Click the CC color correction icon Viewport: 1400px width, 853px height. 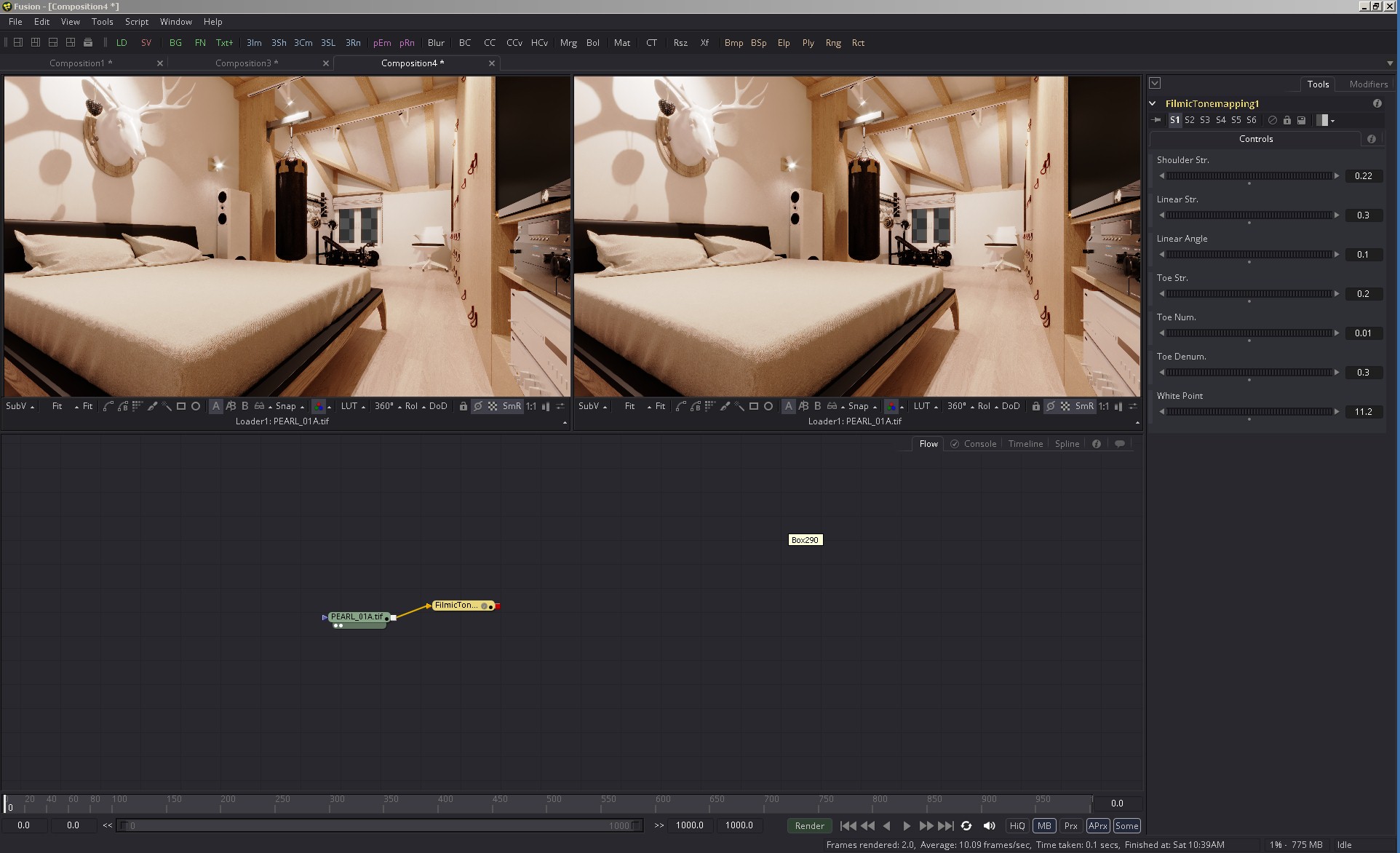click(490, 42)
